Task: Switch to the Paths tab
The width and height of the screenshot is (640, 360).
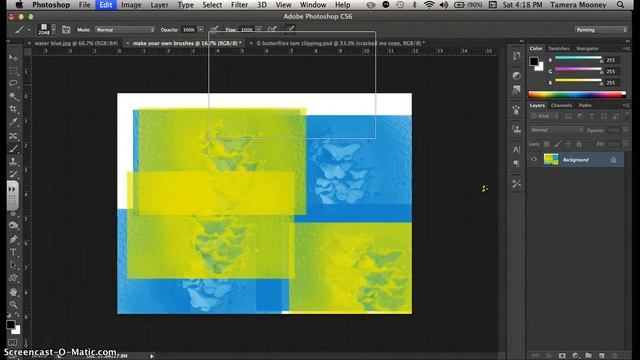Action: point(585,105)
